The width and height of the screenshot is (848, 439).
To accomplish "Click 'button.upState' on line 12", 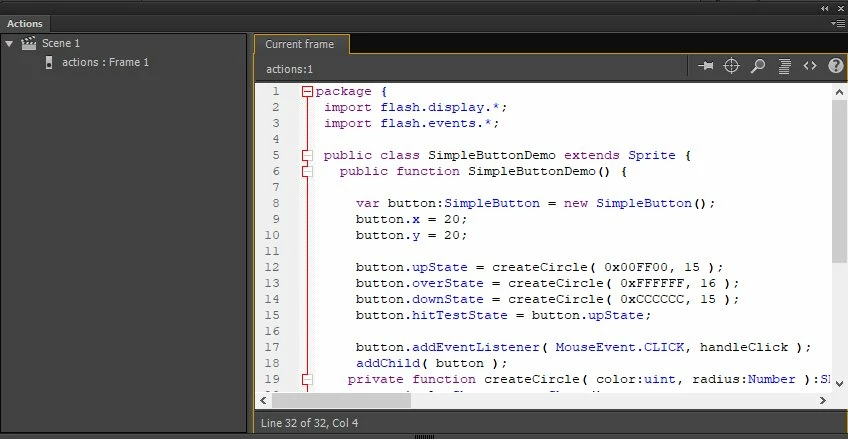I will pos(412,268).
